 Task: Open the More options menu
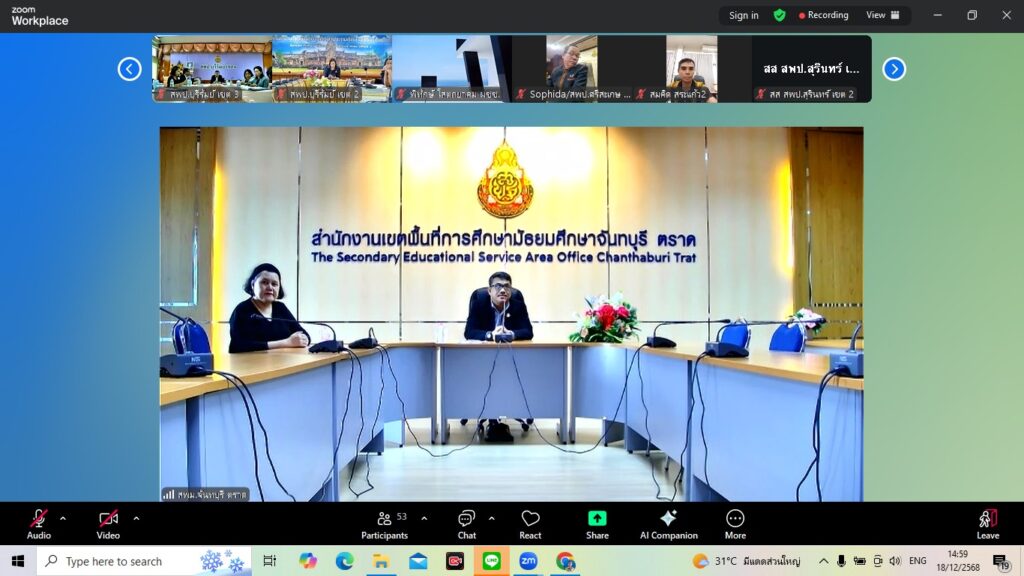click(x=735, y=519)
